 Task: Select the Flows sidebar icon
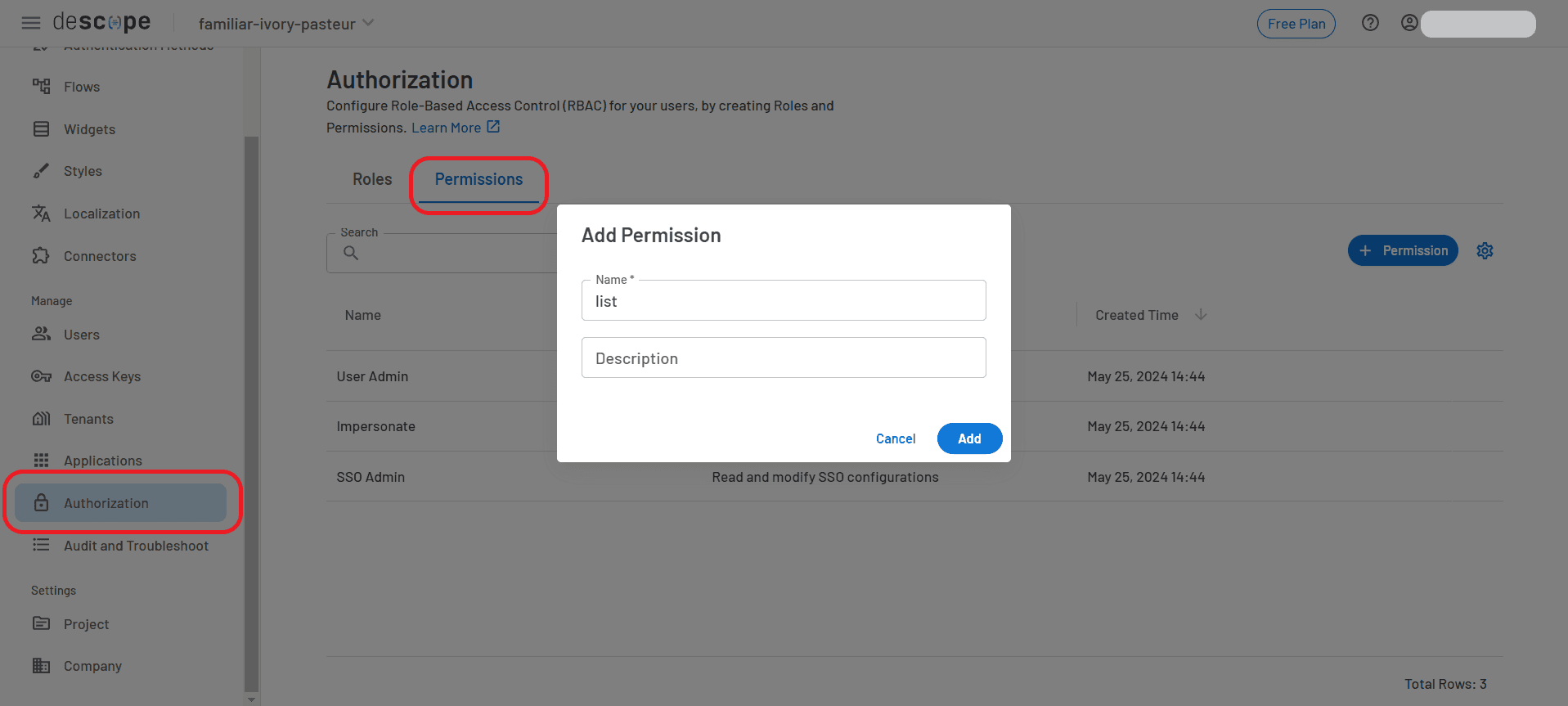(42, 86)
